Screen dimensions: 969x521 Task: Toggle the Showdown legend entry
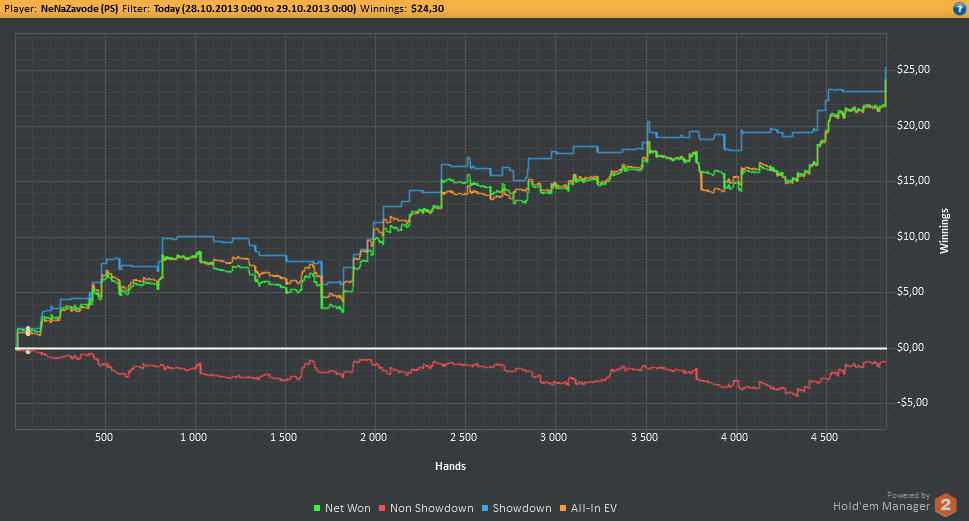click(517, 508)
